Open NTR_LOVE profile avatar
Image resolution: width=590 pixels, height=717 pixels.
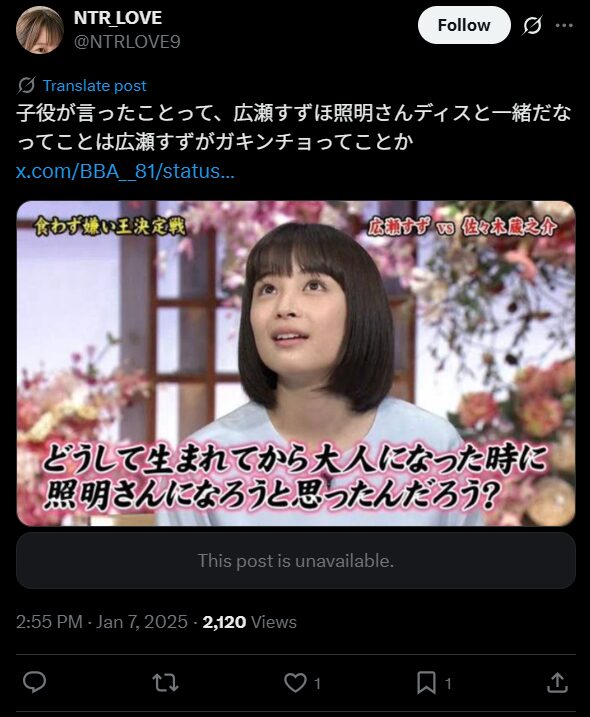tap(40, 30)
